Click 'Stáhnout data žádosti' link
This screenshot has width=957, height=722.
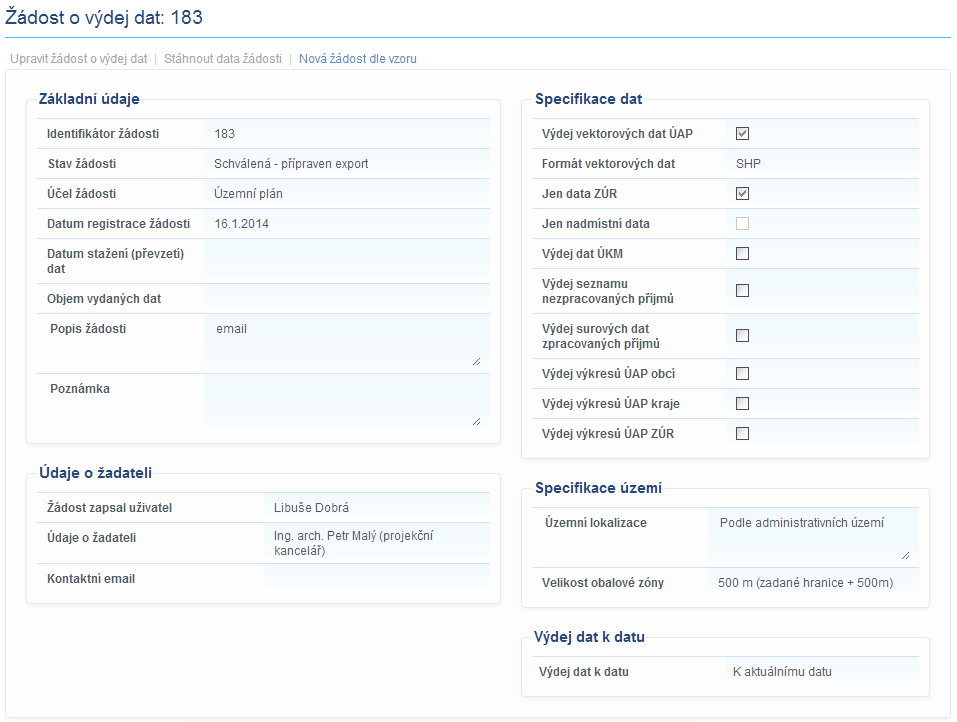click(x=222, y=59)
